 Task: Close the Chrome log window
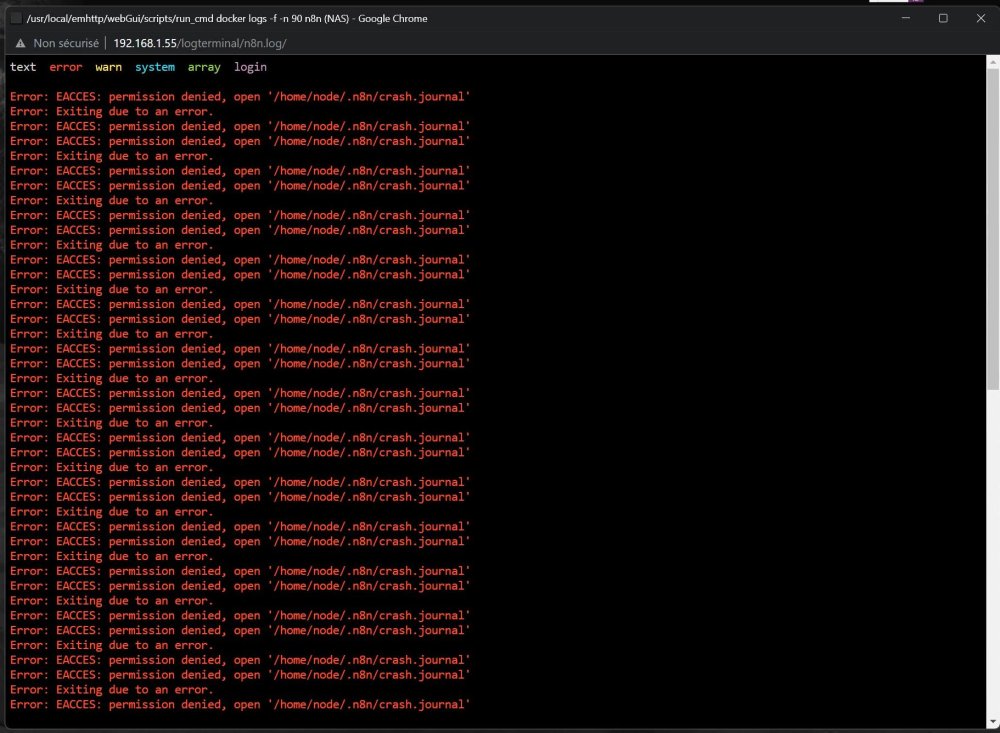click(981, 19)
